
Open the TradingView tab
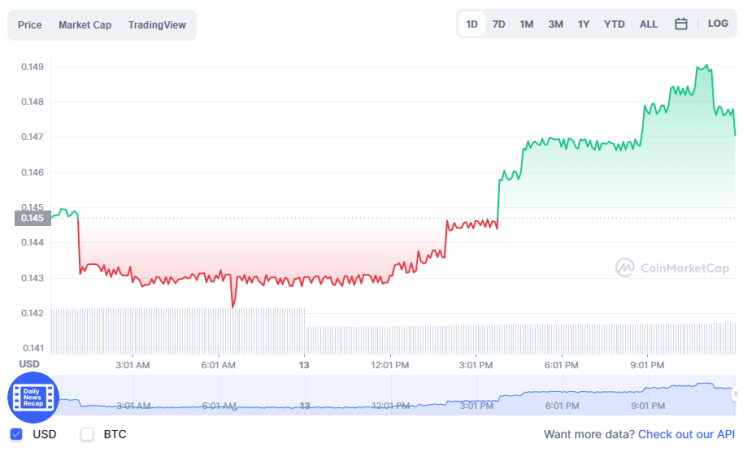157,25
